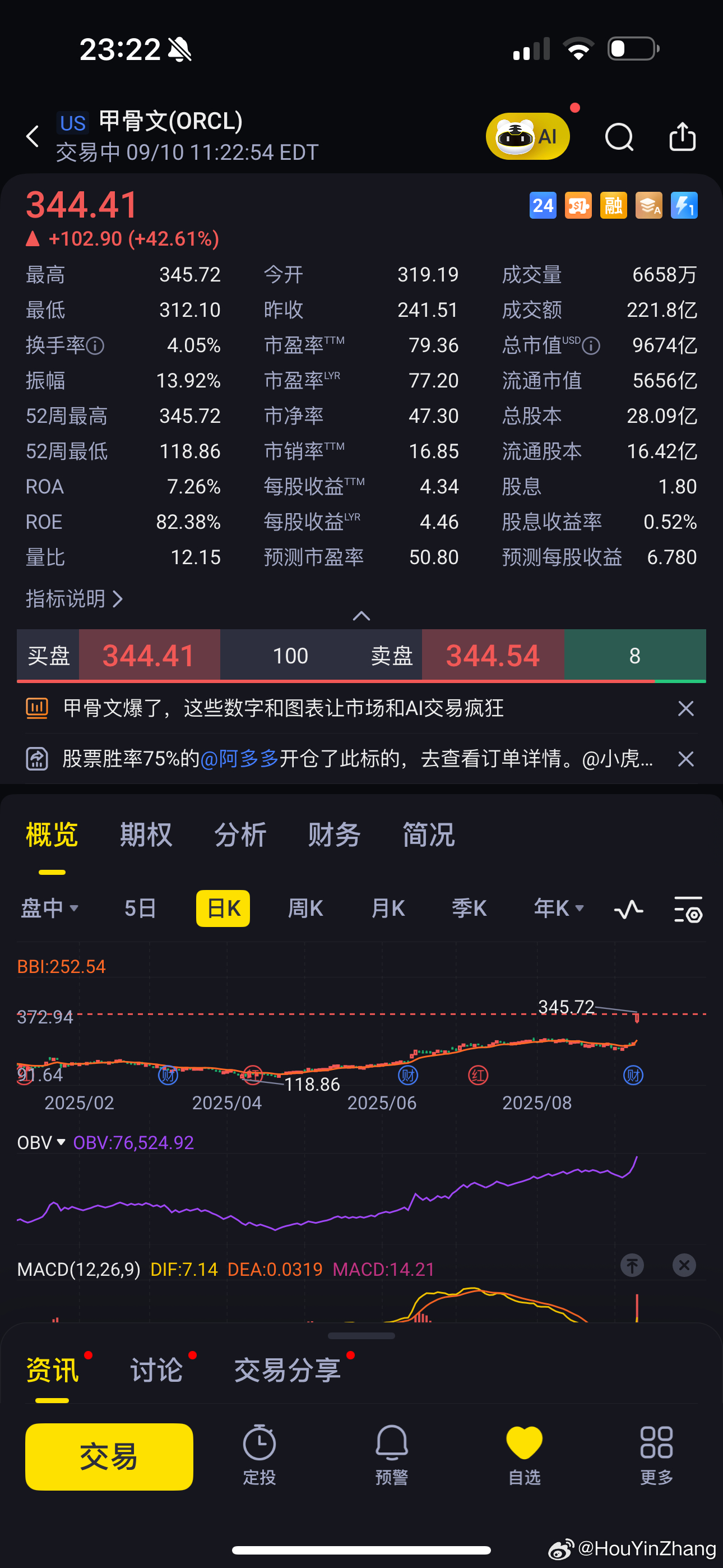The height and width of the screenshot is (1568, 723).
Task: Open chart settings icon
Action: click(x=688, y=909)
